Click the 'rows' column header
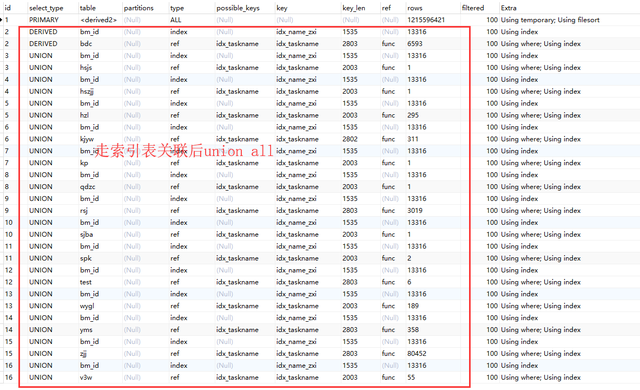640x390 pixels. pyautogui.click(x=415, y=8)
